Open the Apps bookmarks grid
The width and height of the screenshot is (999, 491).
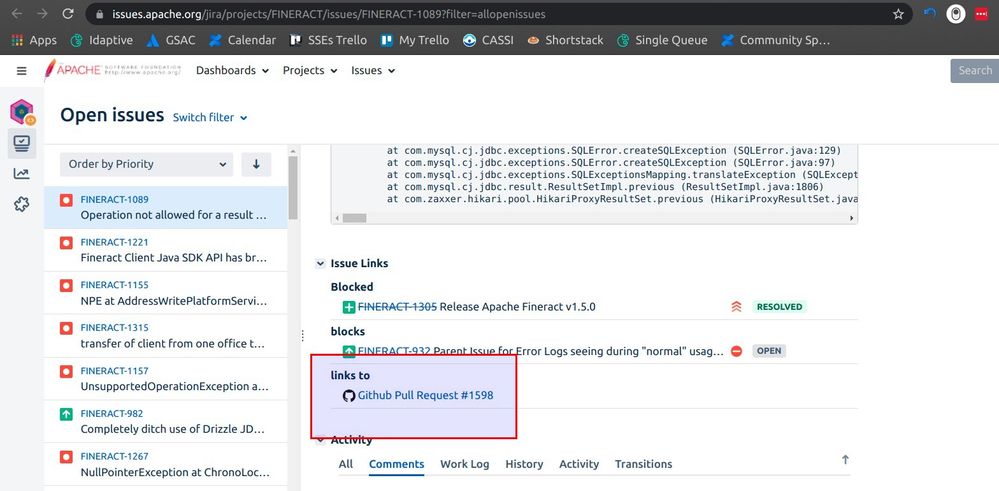(34, 40)
